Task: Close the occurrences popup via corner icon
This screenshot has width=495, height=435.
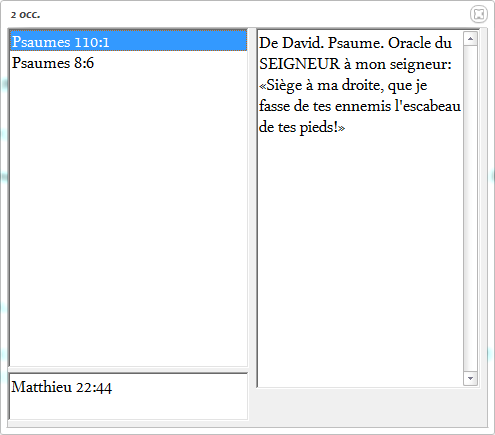Action: tap(479, 14)
